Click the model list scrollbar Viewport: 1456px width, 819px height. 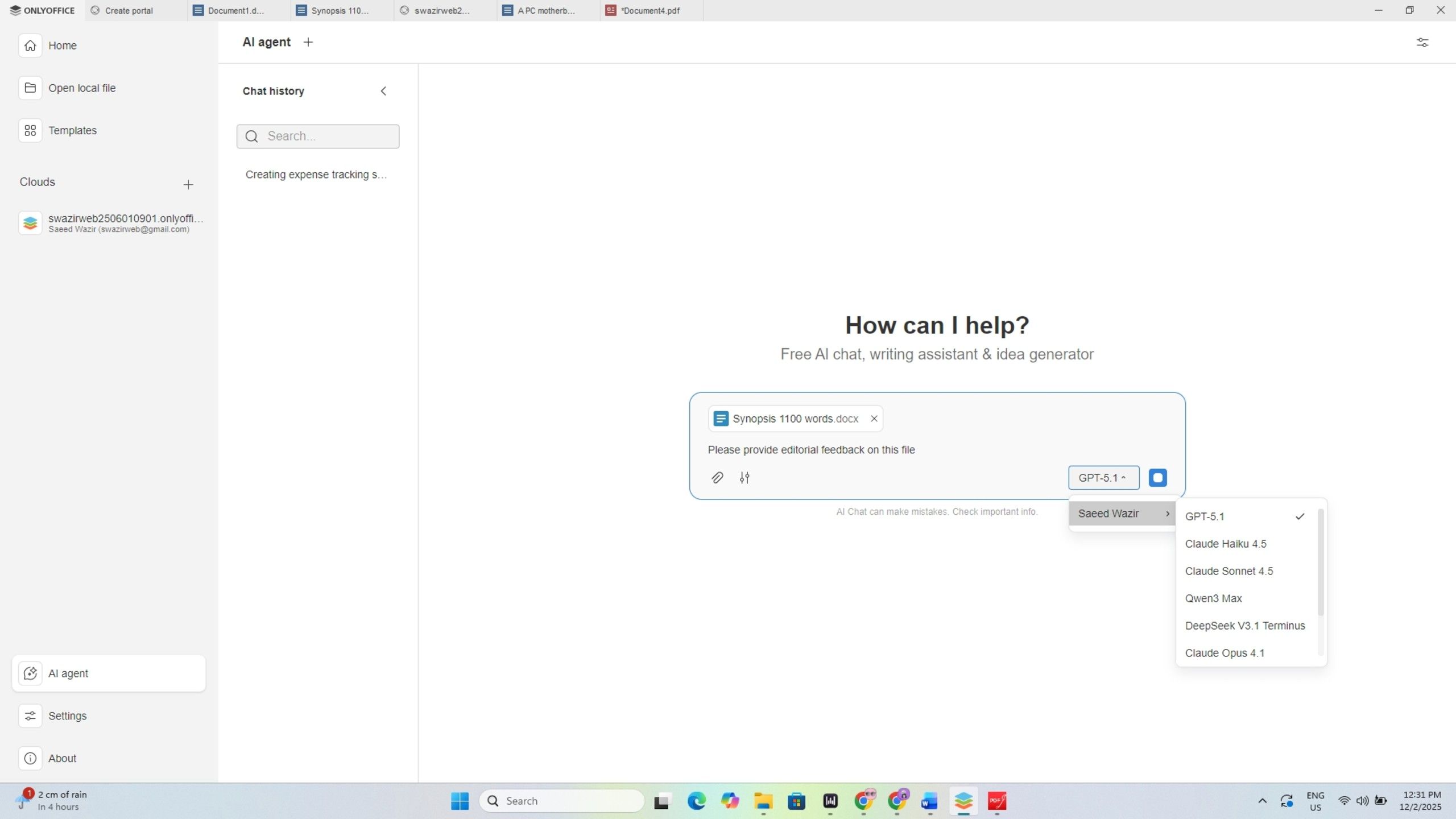tap(1321, 562)
